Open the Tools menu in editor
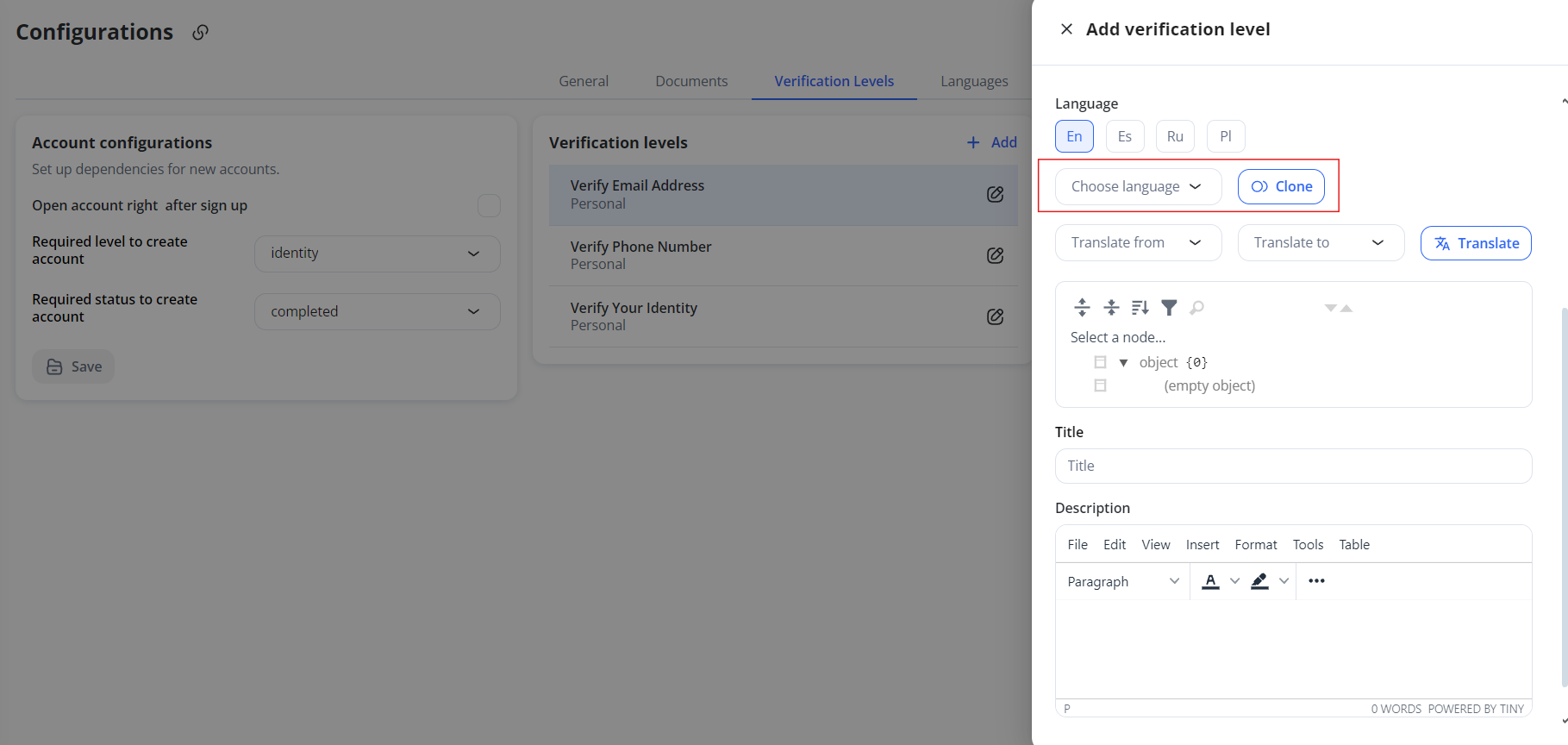Image resolution: width=1568 pixels, height=745 pixels. tap(1308, 544)
